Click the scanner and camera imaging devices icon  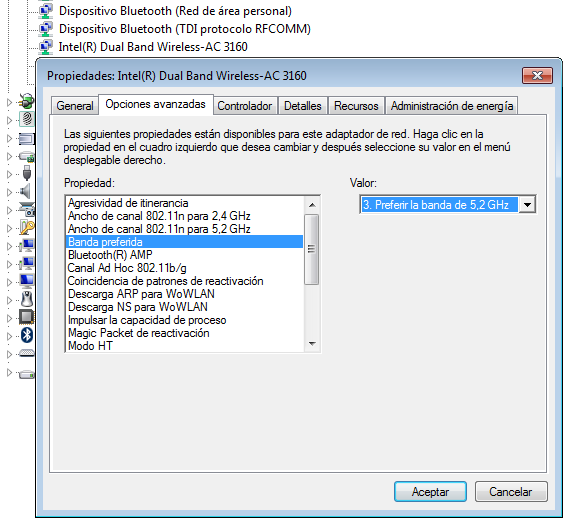coord(27,209)
